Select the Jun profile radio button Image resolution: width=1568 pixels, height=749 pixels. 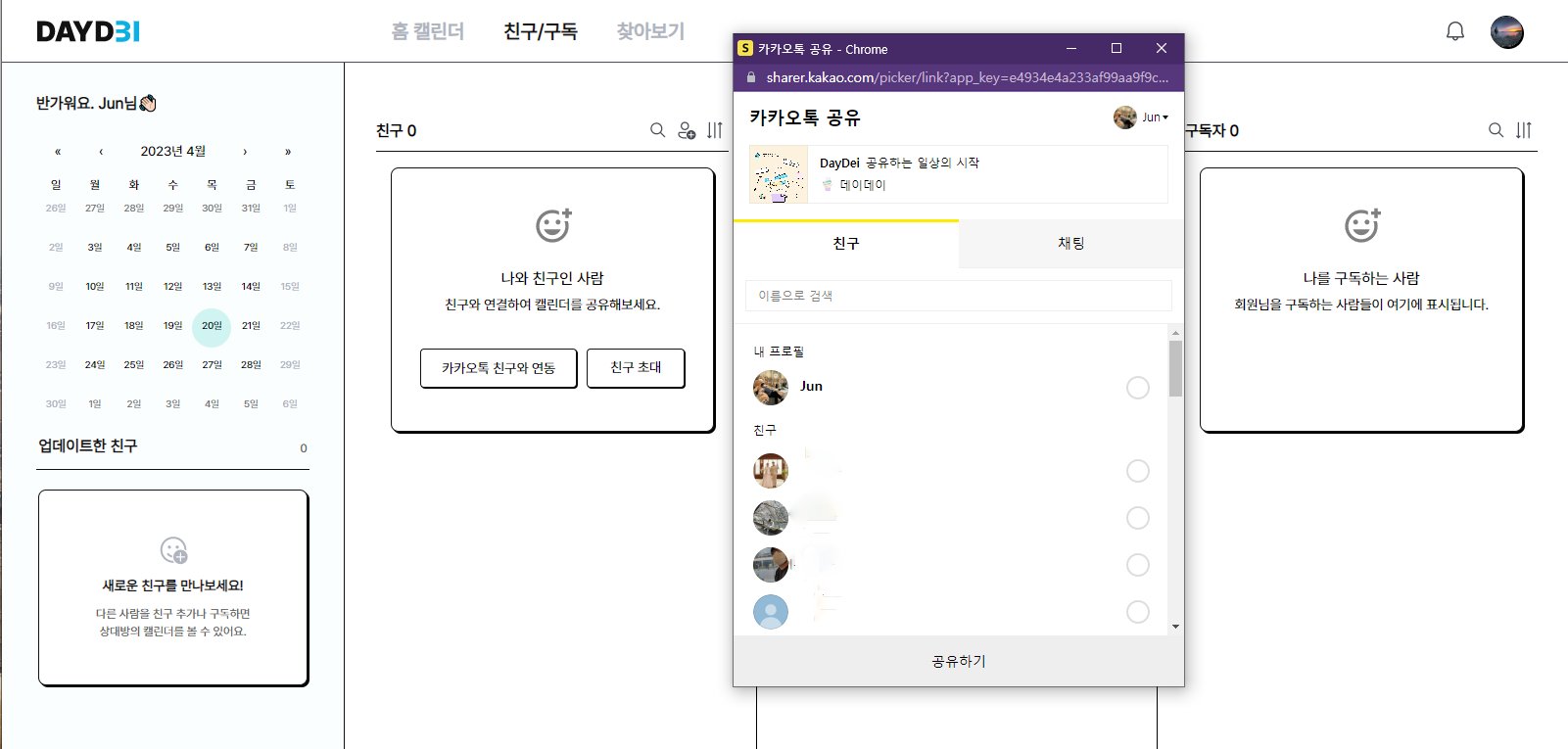(x=1138, y=388)
